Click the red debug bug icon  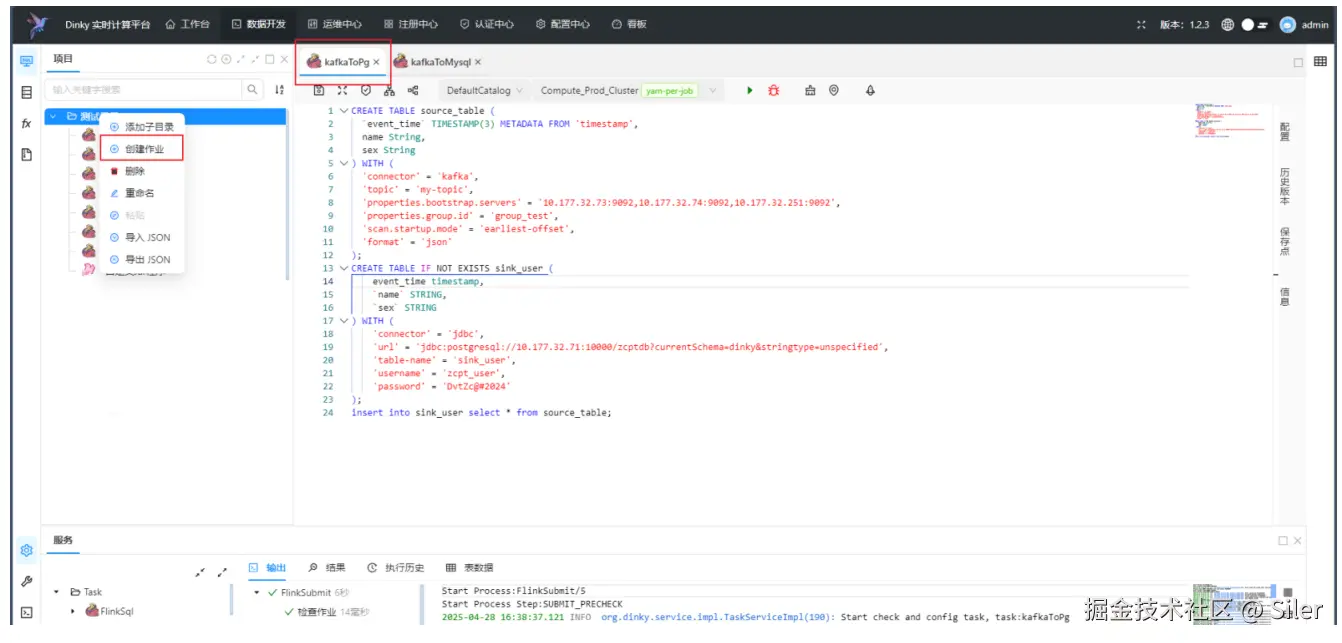click(773, 90)
